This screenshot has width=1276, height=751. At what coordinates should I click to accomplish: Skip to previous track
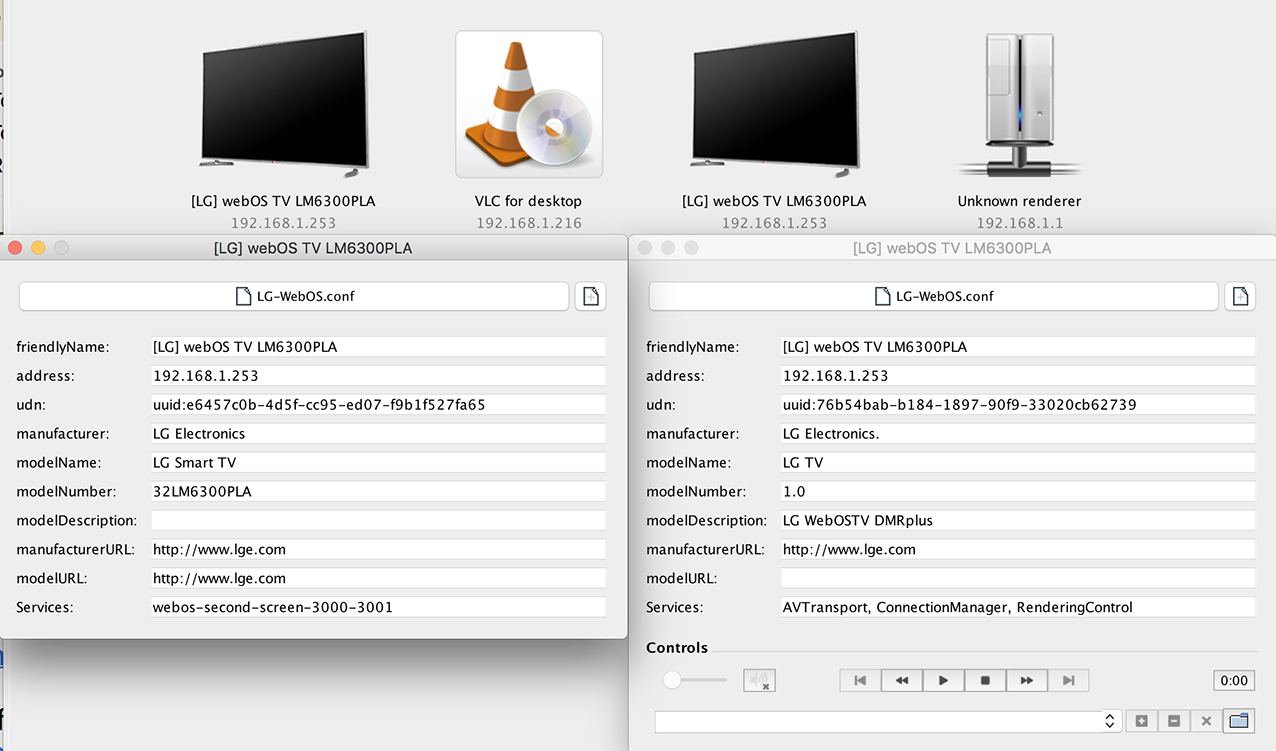click(860, 681)
